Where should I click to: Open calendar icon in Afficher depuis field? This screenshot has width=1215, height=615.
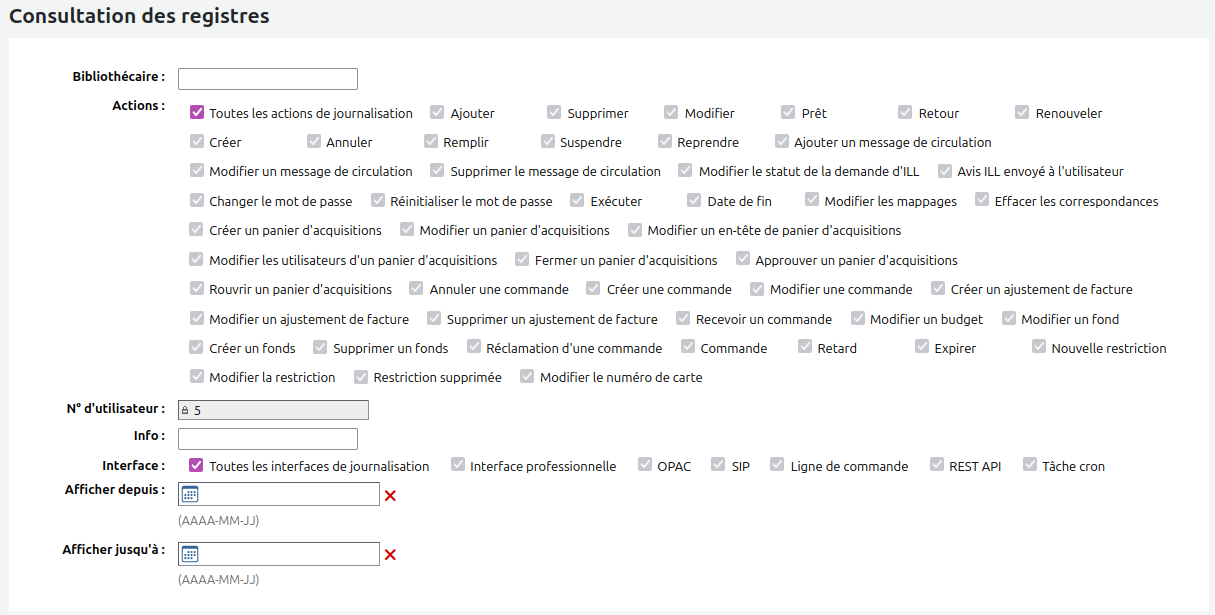190,494
